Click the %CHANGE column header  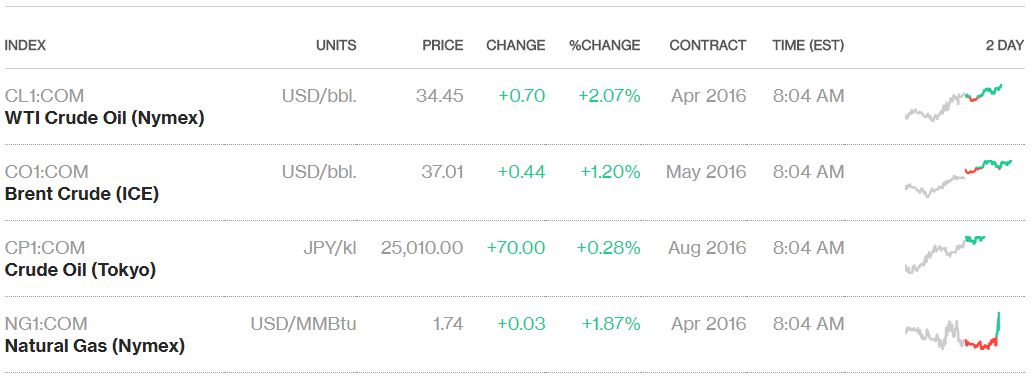click(x=605, y=46)
